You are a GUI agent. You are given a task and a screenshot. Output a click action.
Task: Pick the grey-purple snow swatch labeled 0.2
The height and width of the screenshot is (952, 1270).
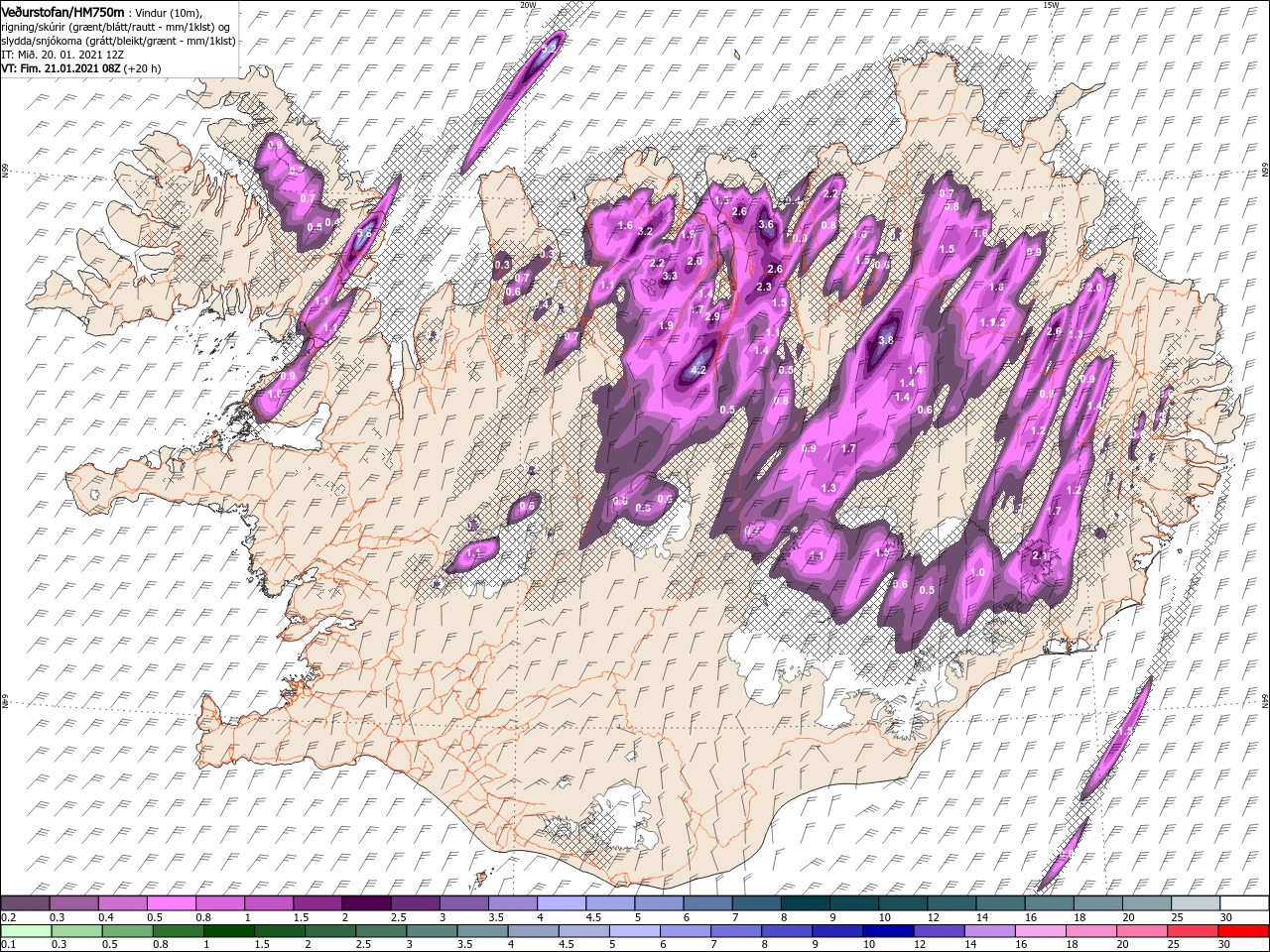point(24,903)
